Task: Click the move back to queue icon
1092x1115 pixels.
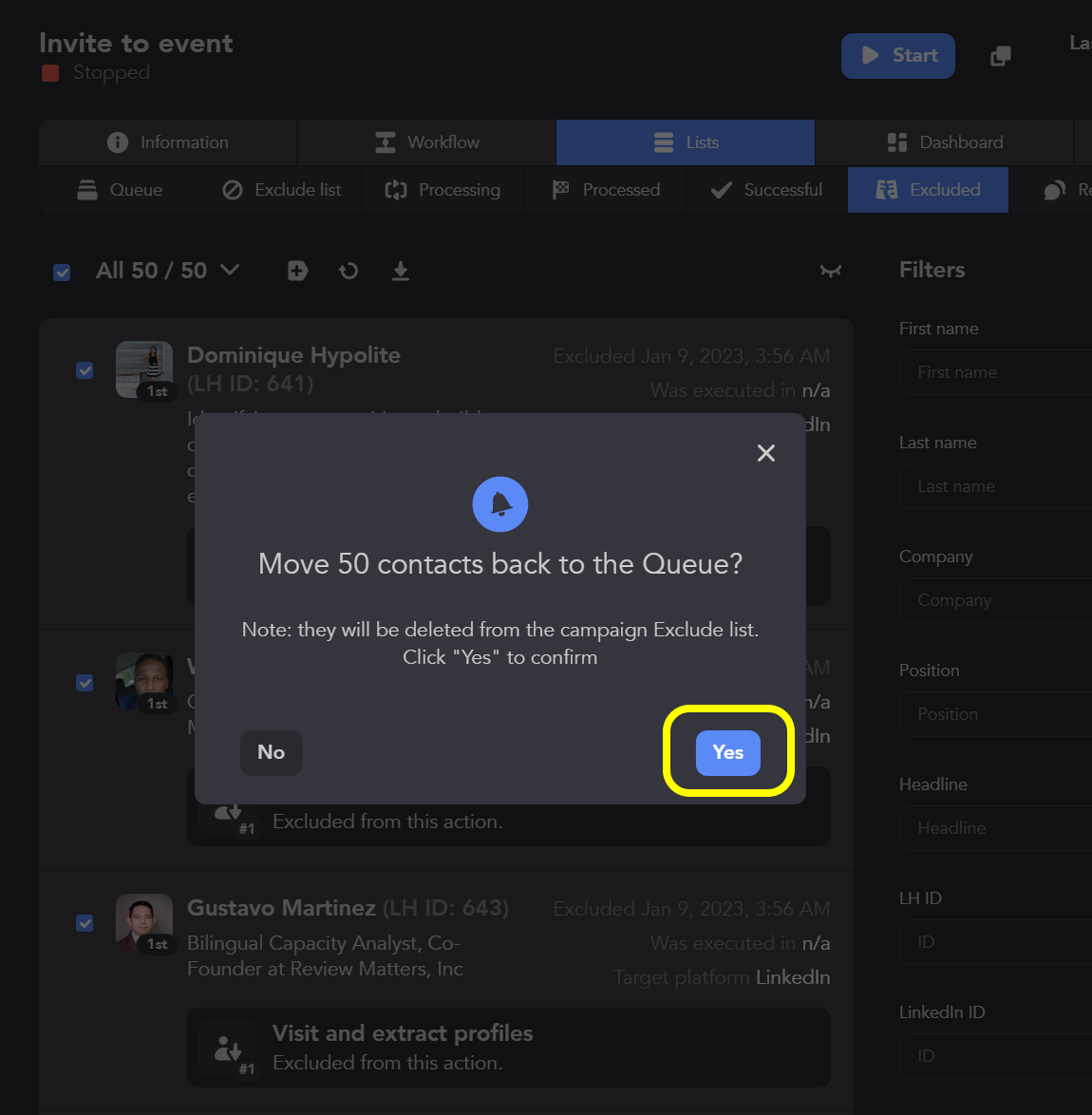Action: pyautogui.click(x=348, y=271)
